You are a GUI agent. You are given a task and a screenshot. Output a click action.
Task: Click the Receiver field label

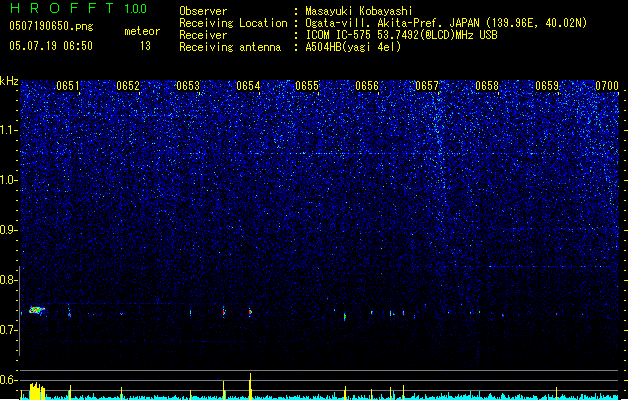click(x=203, y=35)
